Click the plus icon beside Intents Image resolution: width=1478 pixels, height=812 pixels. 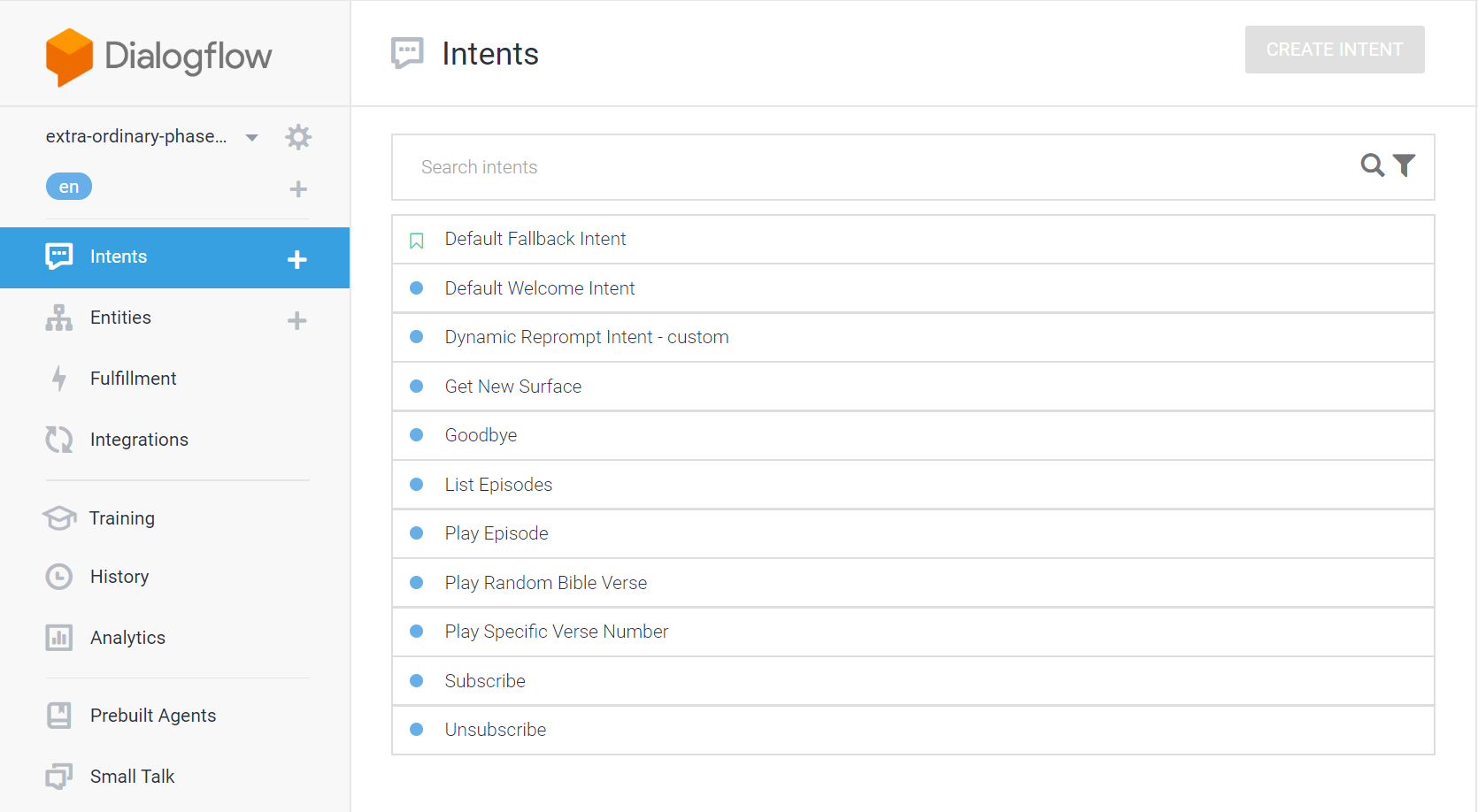point(297,259)
